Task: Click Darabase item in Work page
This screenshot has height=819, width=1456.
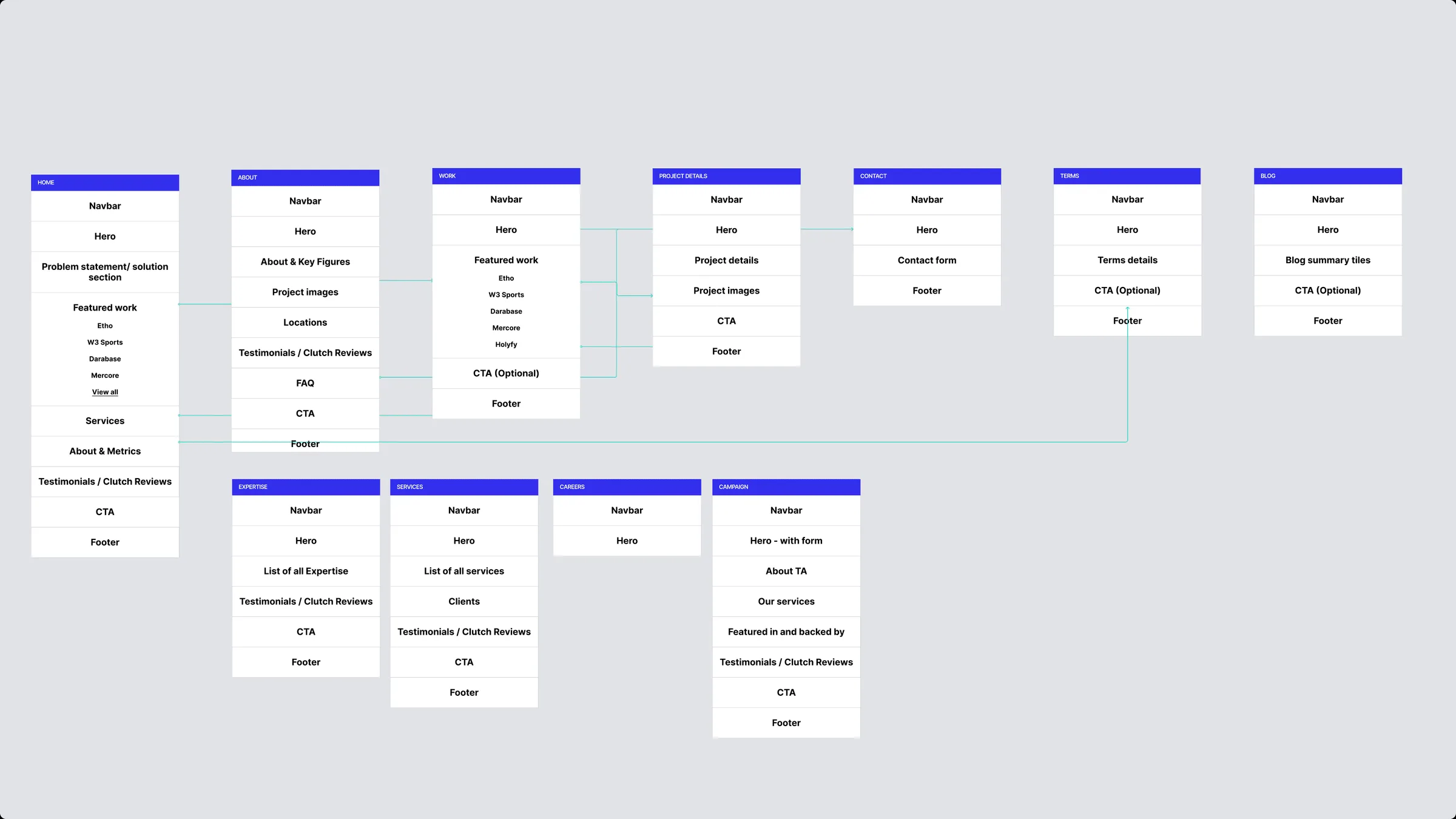Action: click(506, 311)
